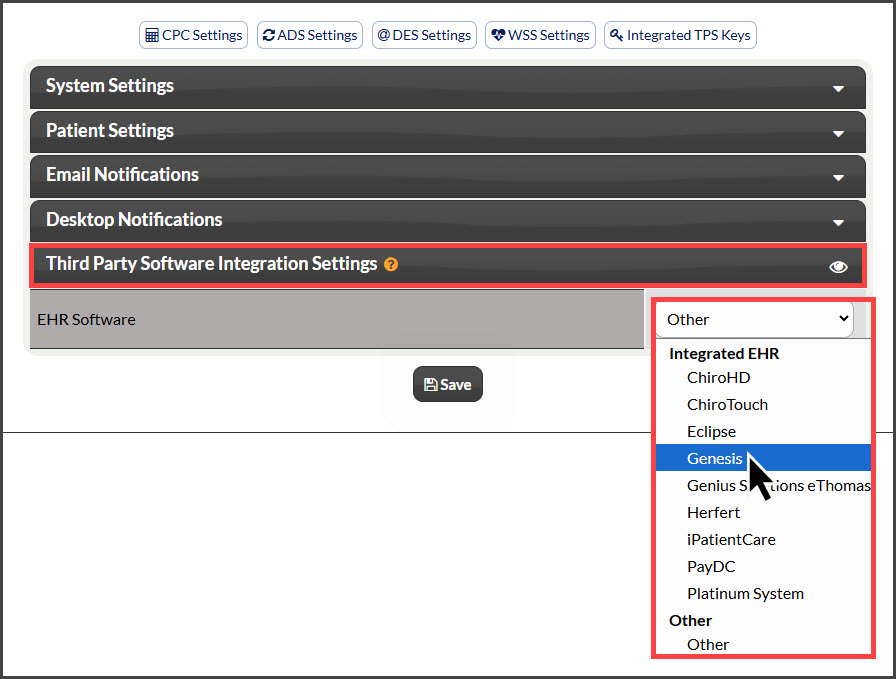Select ChiroTouch from the EHR list
The image size is (896, 679).
point(763,405)
